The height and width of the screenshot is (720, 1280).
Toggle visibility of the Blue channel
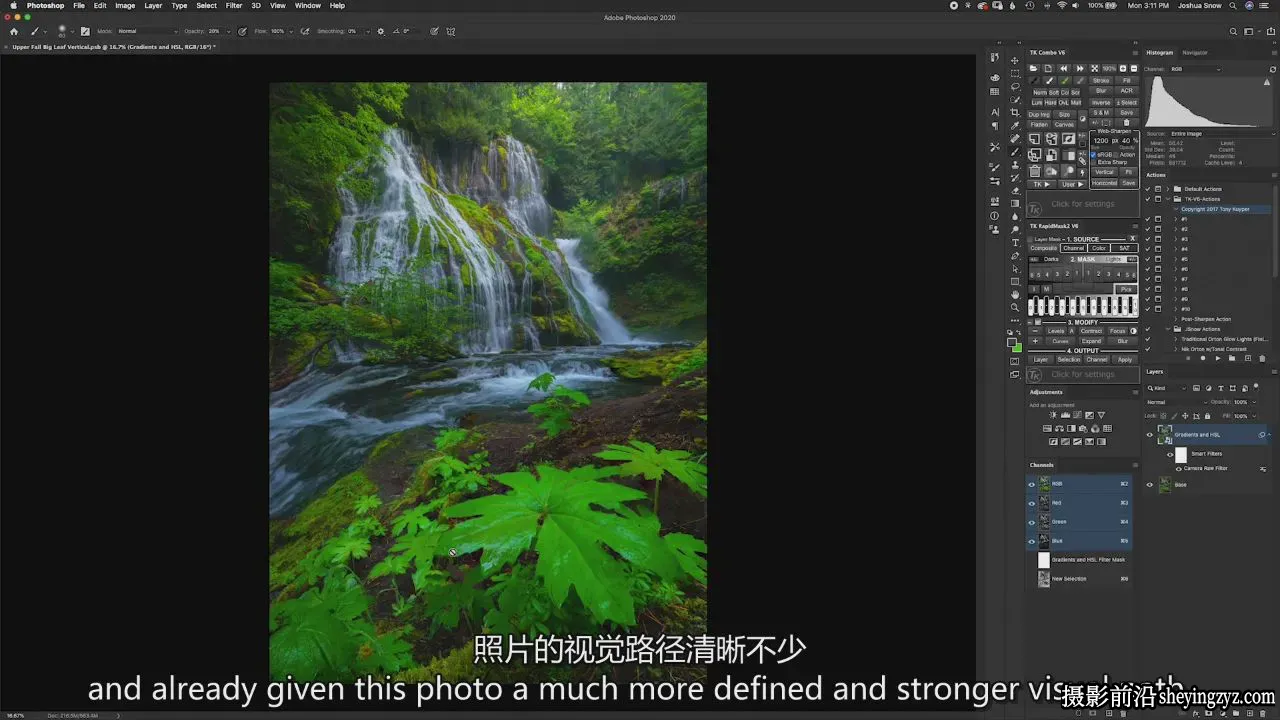coord(1032,541)
